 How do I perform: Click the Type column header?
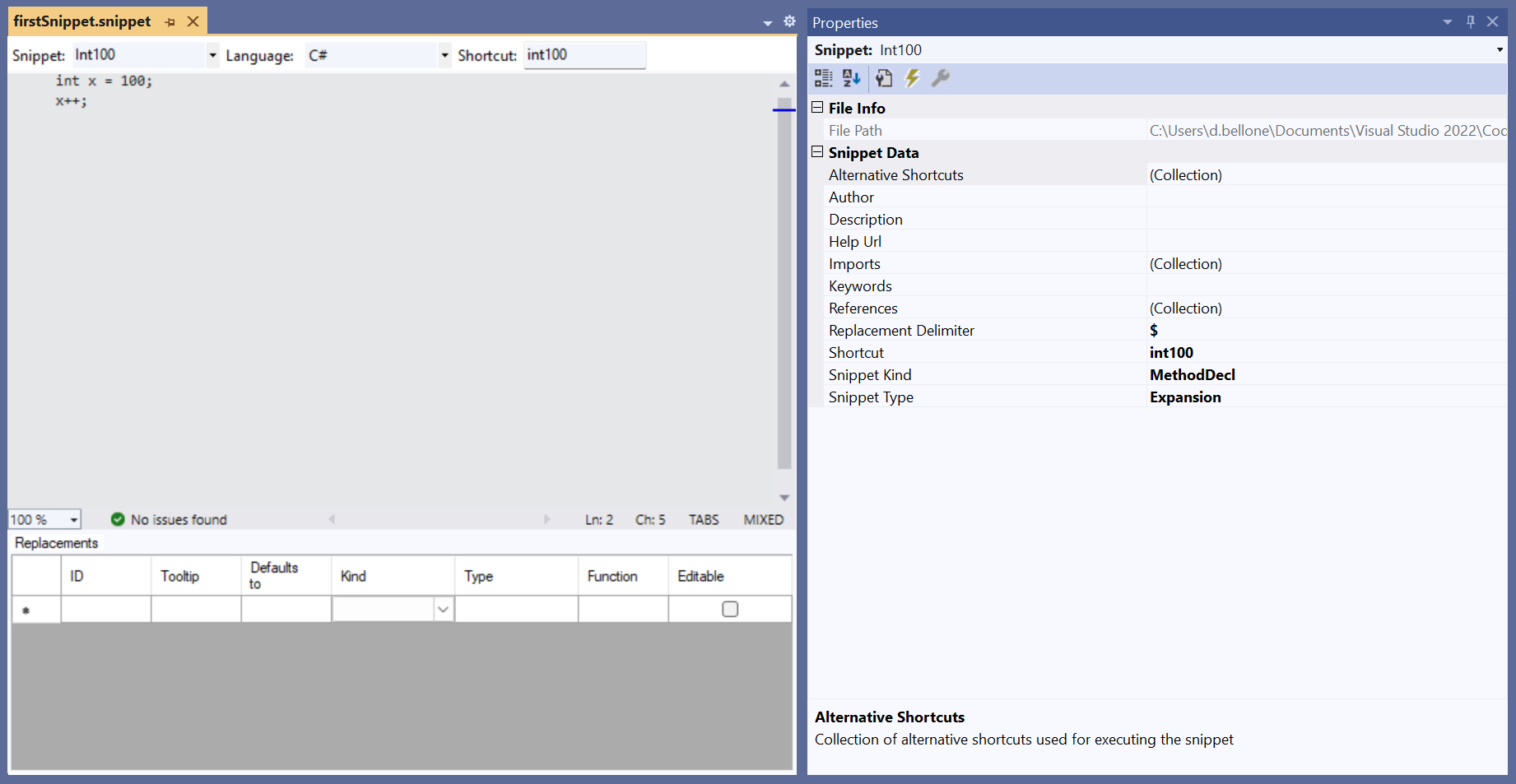click(516, 576)
